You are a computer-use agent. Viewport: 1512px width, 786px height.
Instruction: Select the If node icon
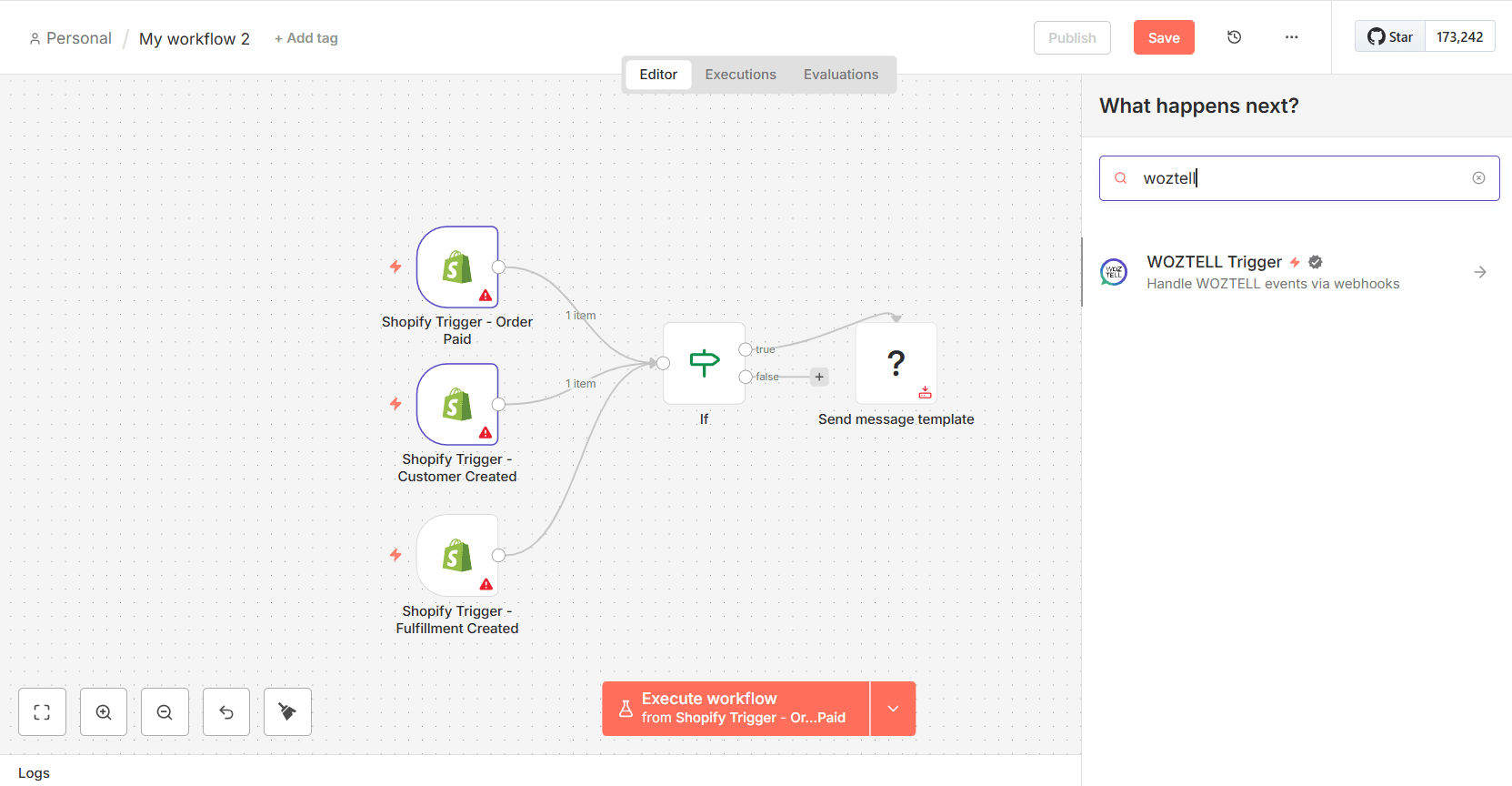click(704, 363)
